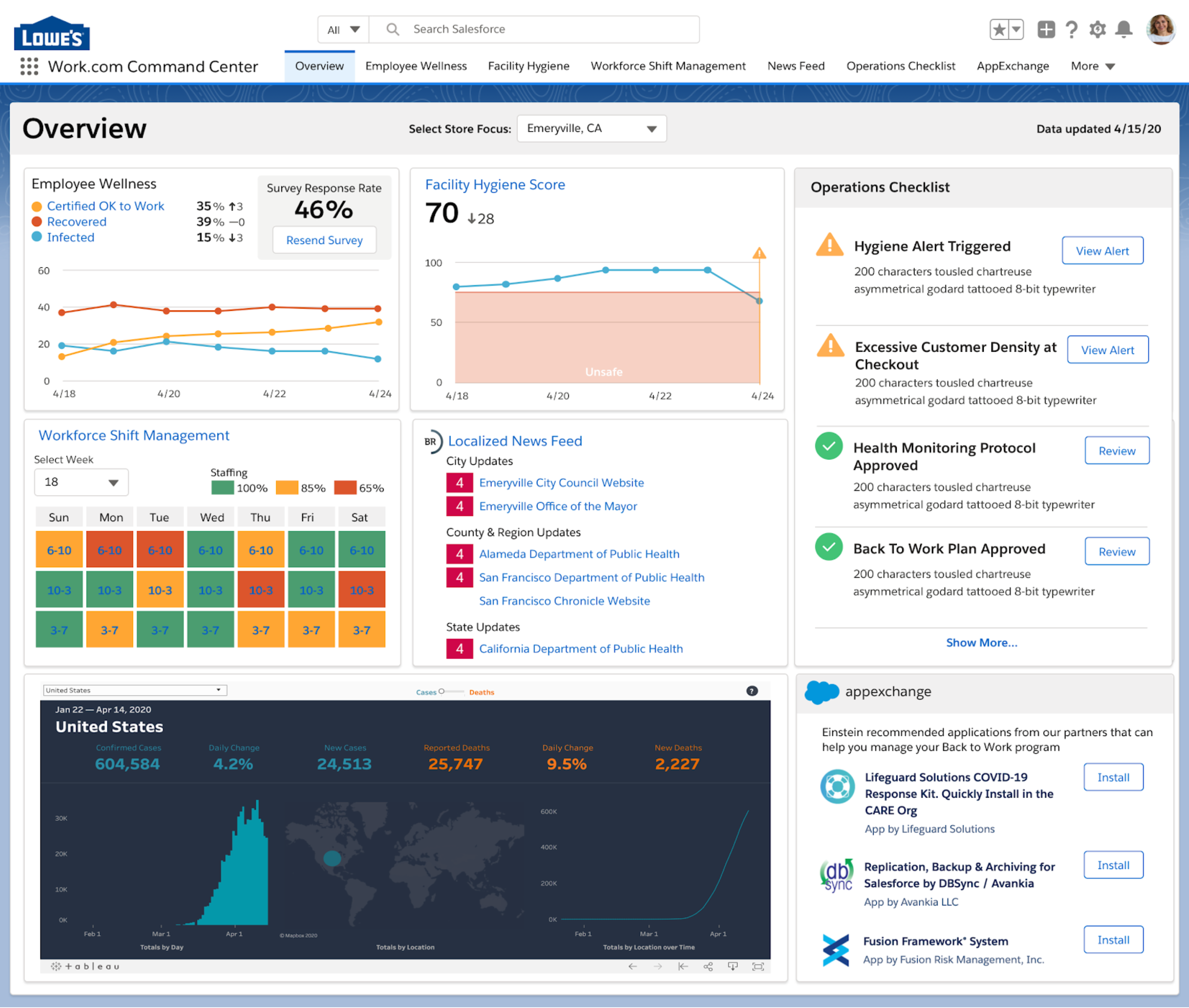Open the AppExchange tab
The height and width of the screenshot is (1008, 1189).
coord(1013,66)
